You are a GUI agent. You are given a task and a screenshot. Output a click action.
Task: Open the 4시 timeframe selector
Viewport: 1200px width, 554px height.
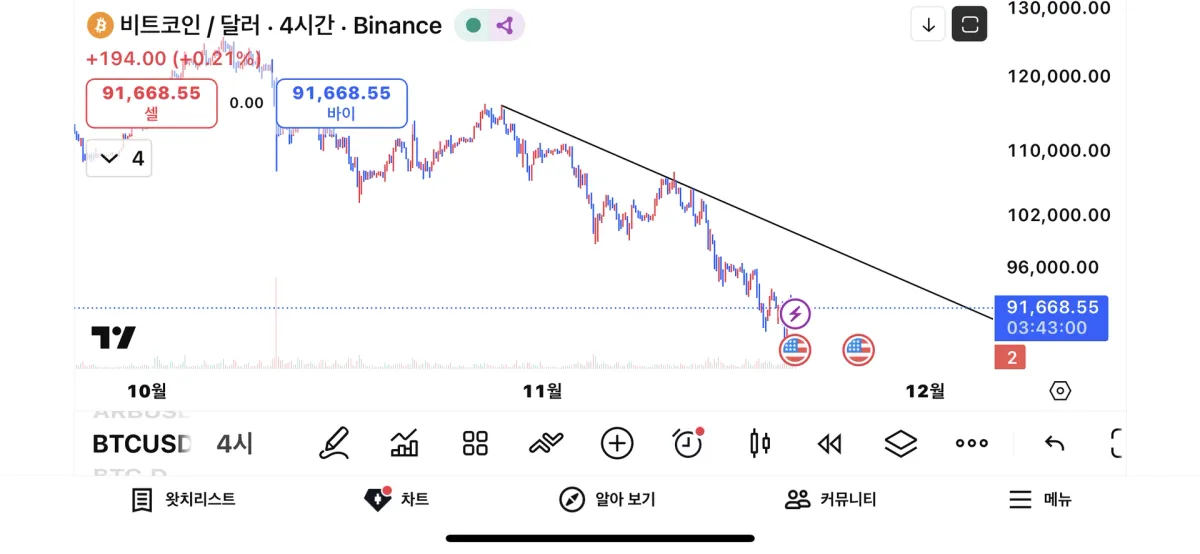(x=235, y=443)
